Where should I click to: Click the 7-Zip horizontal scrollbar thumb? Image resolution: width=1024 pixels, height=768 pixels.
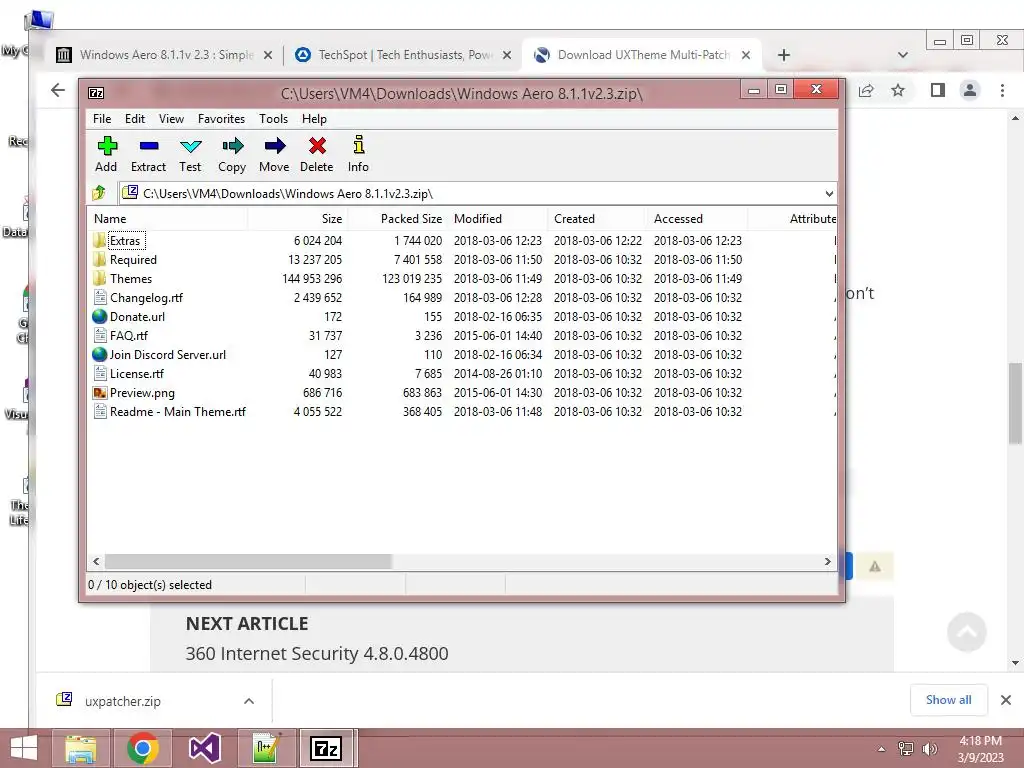(248, 562)
